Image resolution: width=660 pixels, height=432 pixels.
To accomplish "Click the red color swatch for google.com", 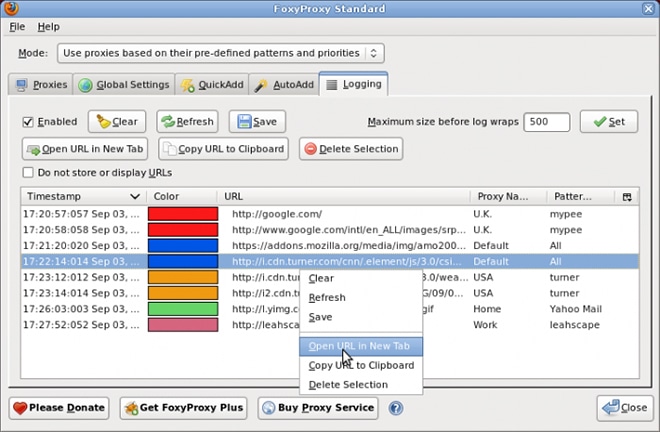I will click(x=182, y=214).
